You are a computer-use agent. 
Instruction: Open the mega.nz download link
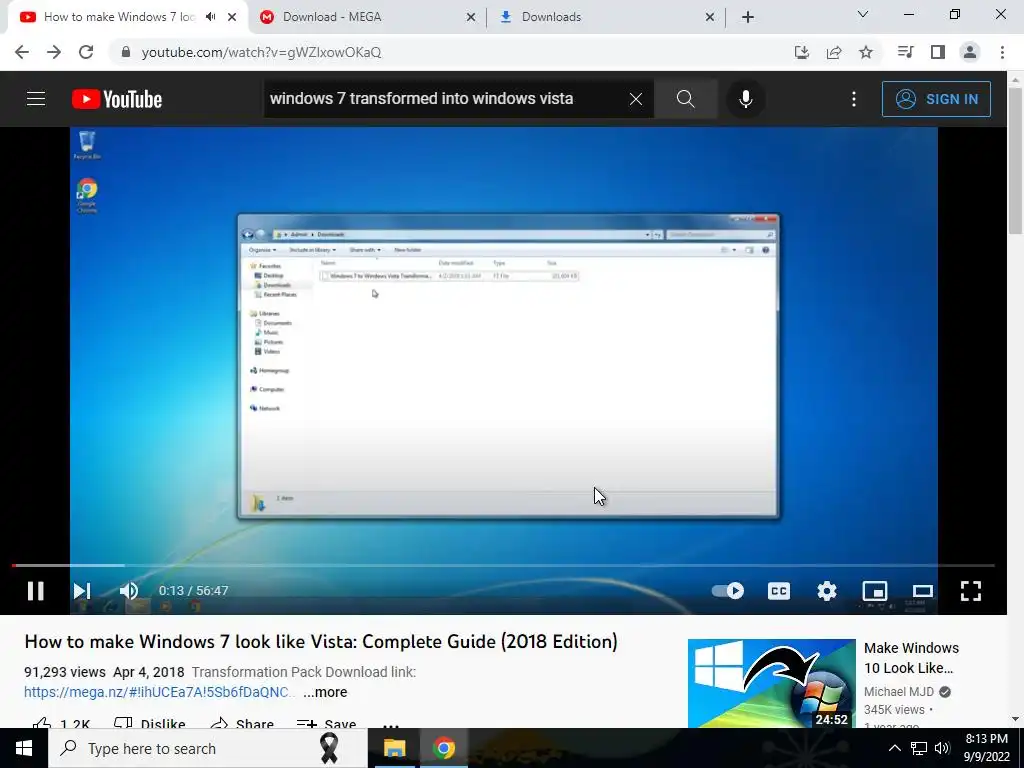point(159,692)
